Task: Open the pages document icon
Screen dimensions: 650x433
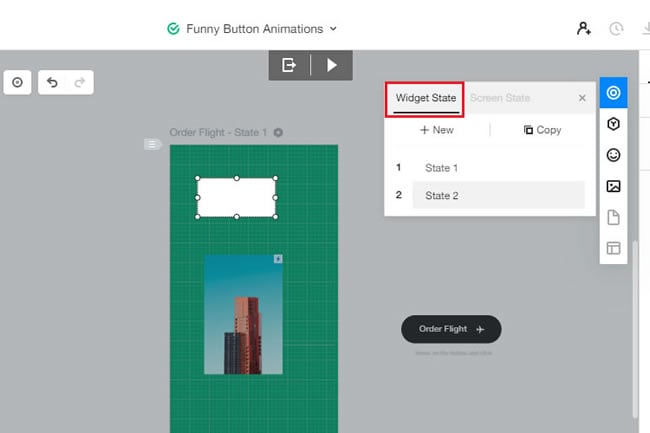Action: click(x=613, y=217)
